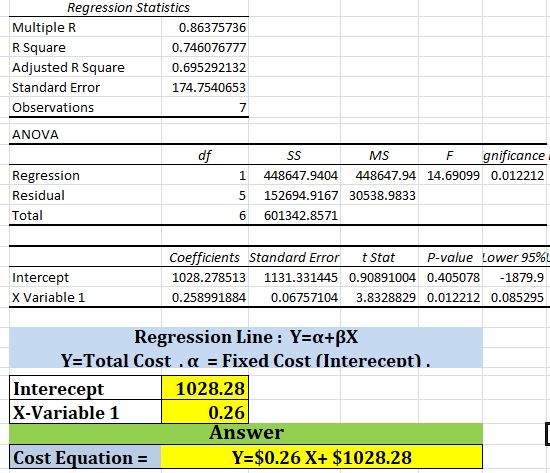Click the Total row label
The height and width of the screenshot is (473, 550).
tap(85, 215)
